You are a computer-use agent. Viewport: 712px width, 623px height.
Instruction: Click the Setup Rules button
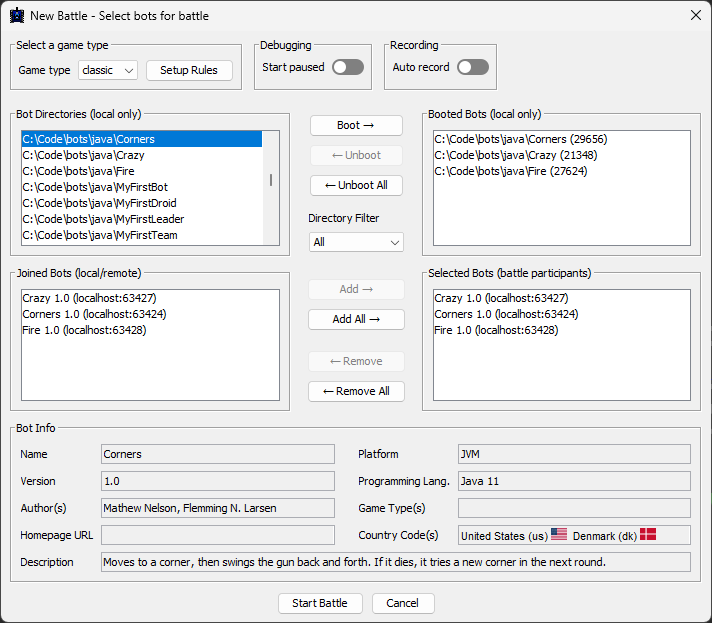pyautogui.click(x=189, y=70)
